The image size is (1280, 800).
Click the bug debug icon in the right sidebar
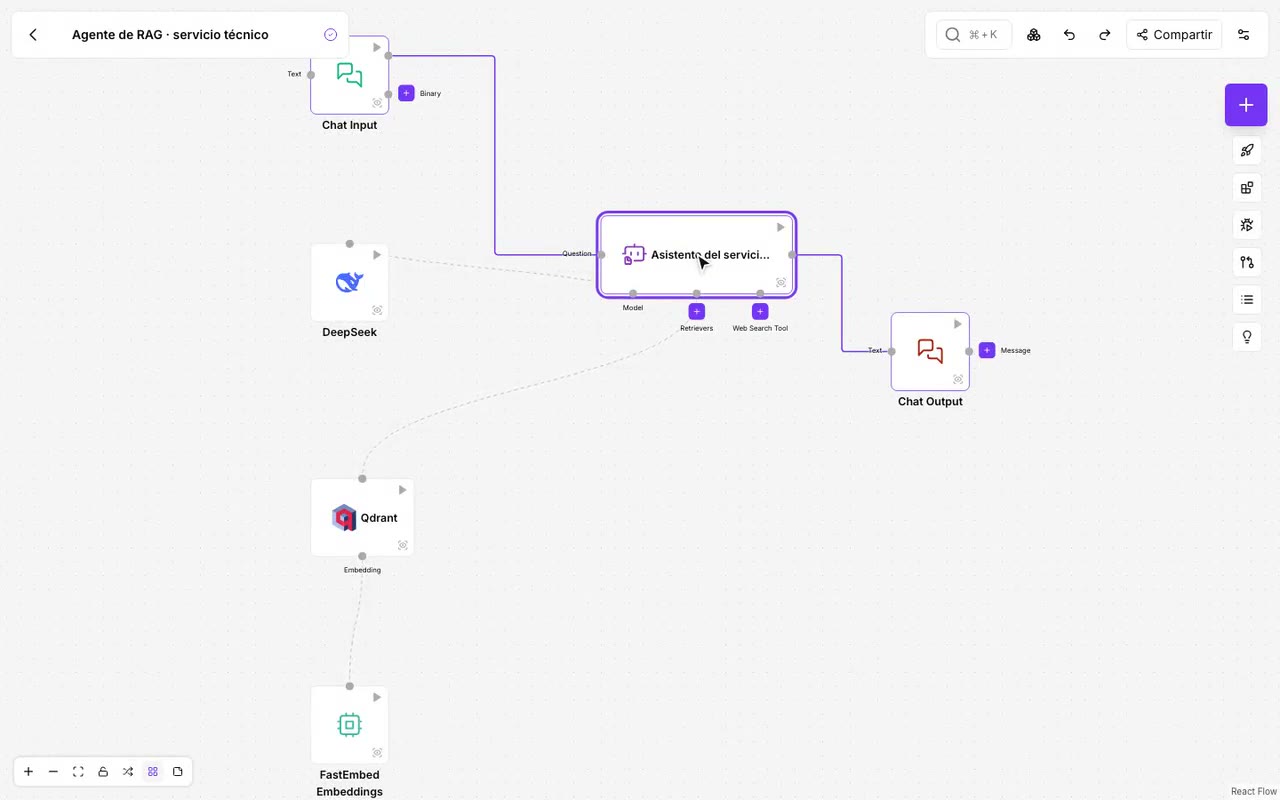1247,225
